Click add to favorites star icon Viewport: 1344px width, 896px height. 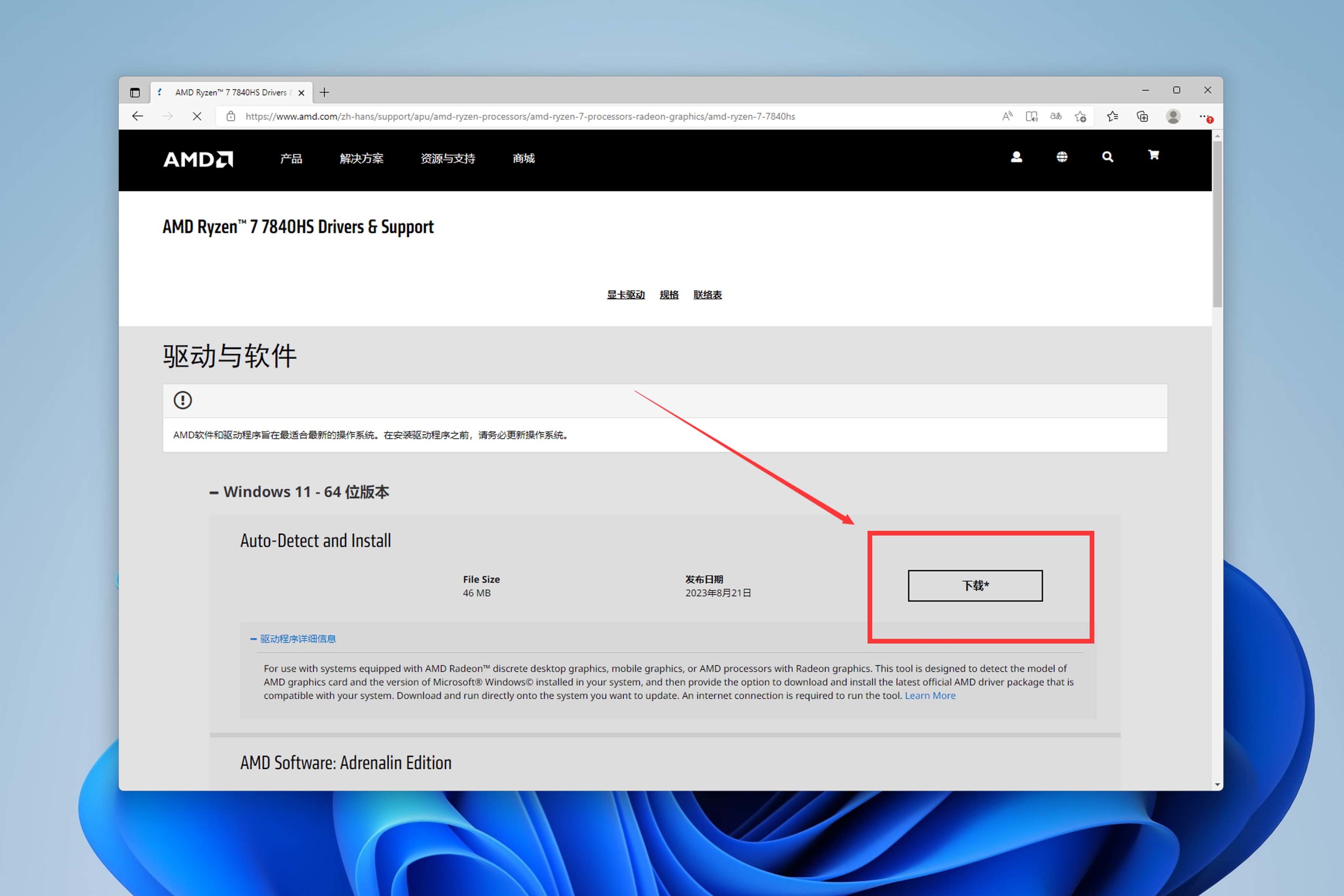pyautogui.click(x=1080, y=116)
